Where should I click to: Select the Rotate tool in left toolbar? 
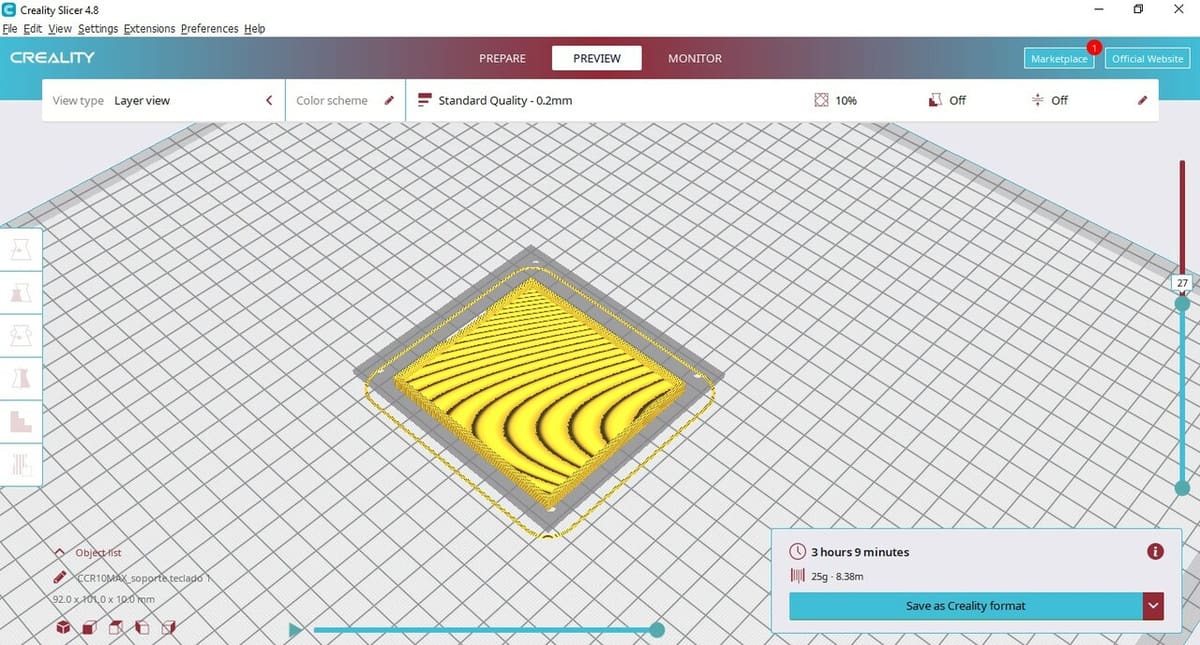[21, 335]
